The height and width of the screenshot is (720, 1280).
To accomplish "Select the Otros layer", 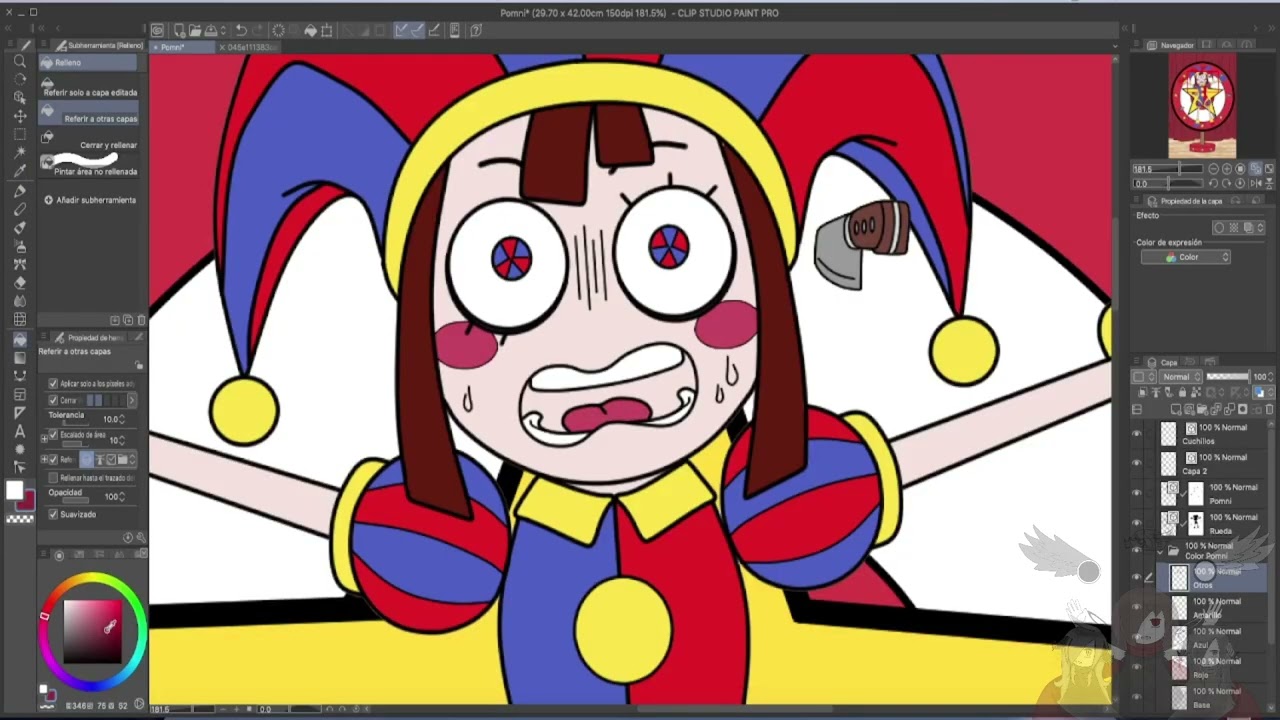I will pos(1213,577).
